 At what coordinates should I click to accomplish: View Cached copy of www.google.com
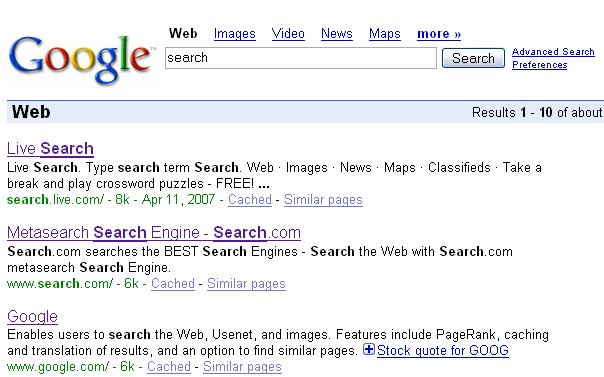pyautogui.click(x=169, y=367)
